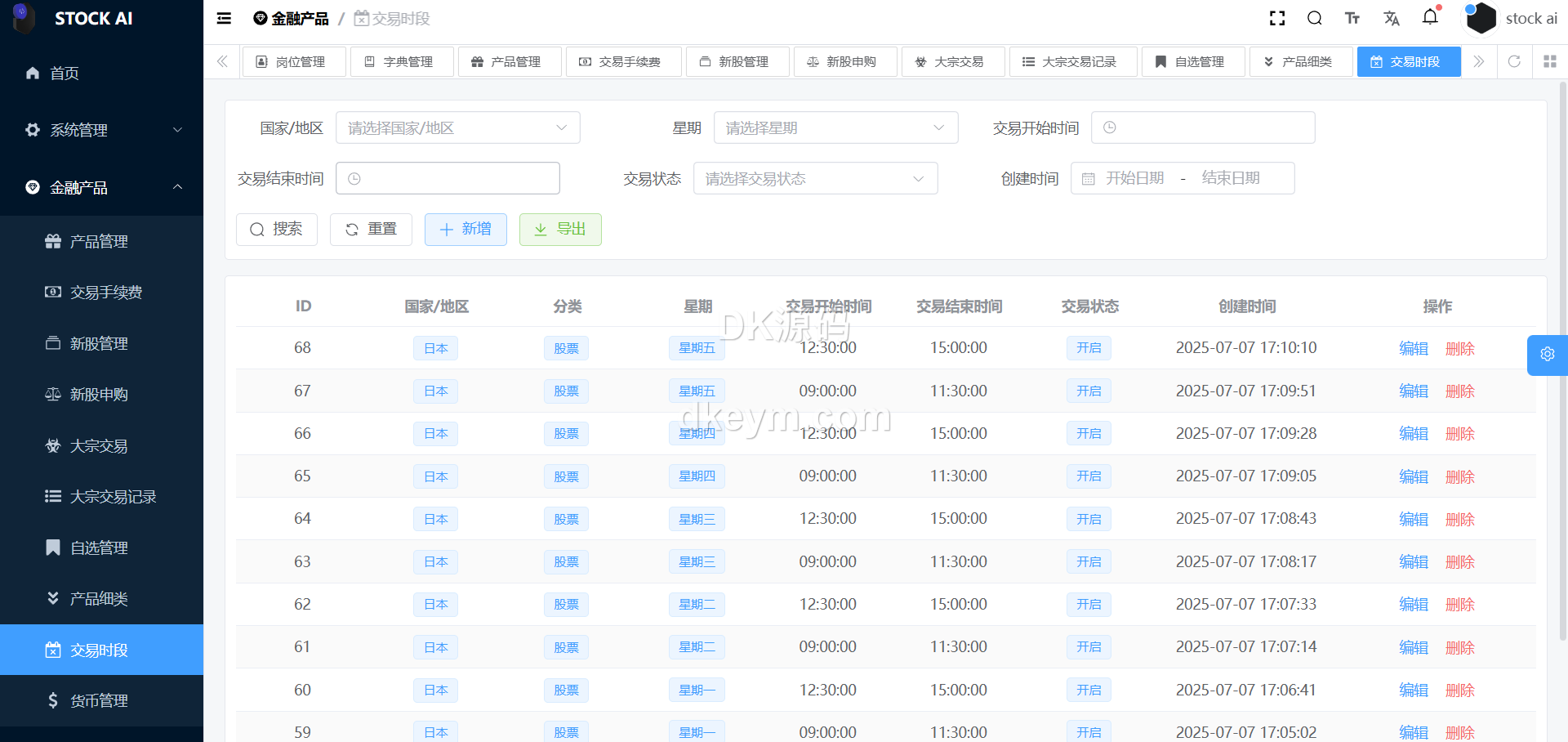
Task: Export data with the 导出 button
Action: pos(560,230)
